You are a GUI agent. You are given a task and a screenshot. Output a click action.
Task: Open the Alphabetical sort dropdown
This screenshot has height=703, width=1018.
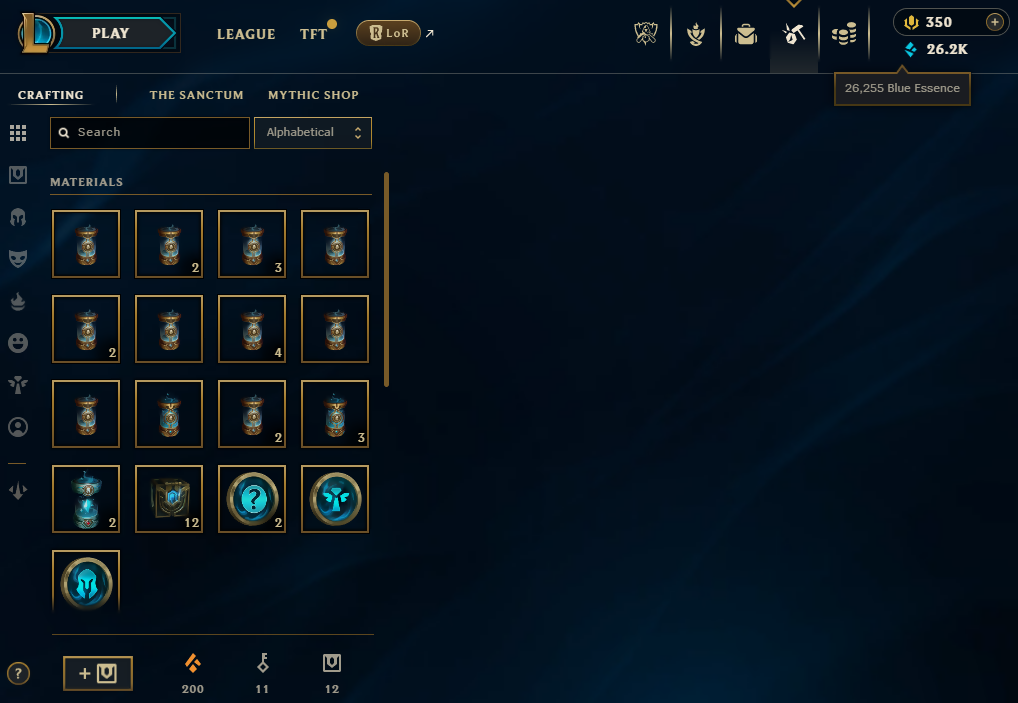pyautogui.click(x=313, y=132)
